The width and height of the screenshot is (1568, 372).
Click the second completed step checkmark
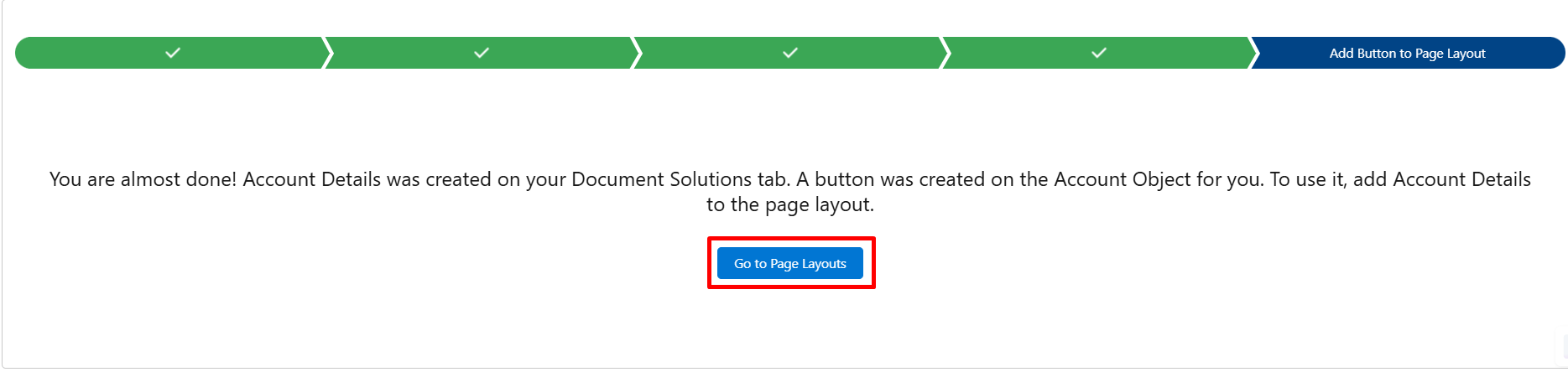tap(482, 53)
